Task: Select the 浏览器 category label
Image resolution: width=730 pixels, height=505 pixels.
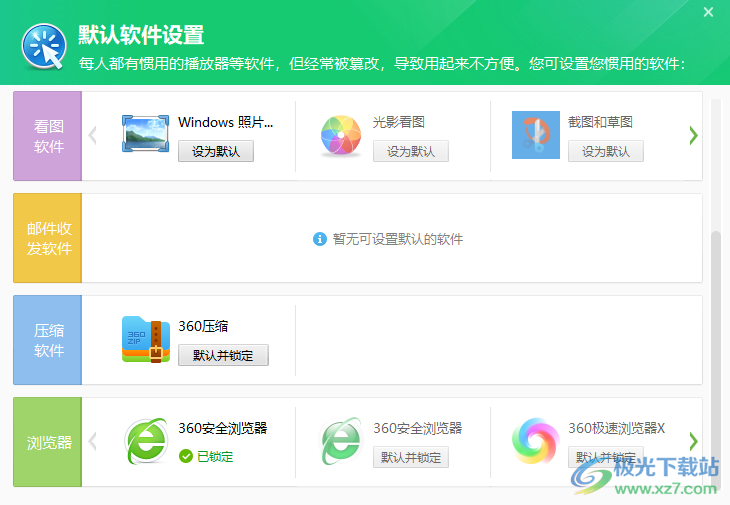Action: (47, 442)
